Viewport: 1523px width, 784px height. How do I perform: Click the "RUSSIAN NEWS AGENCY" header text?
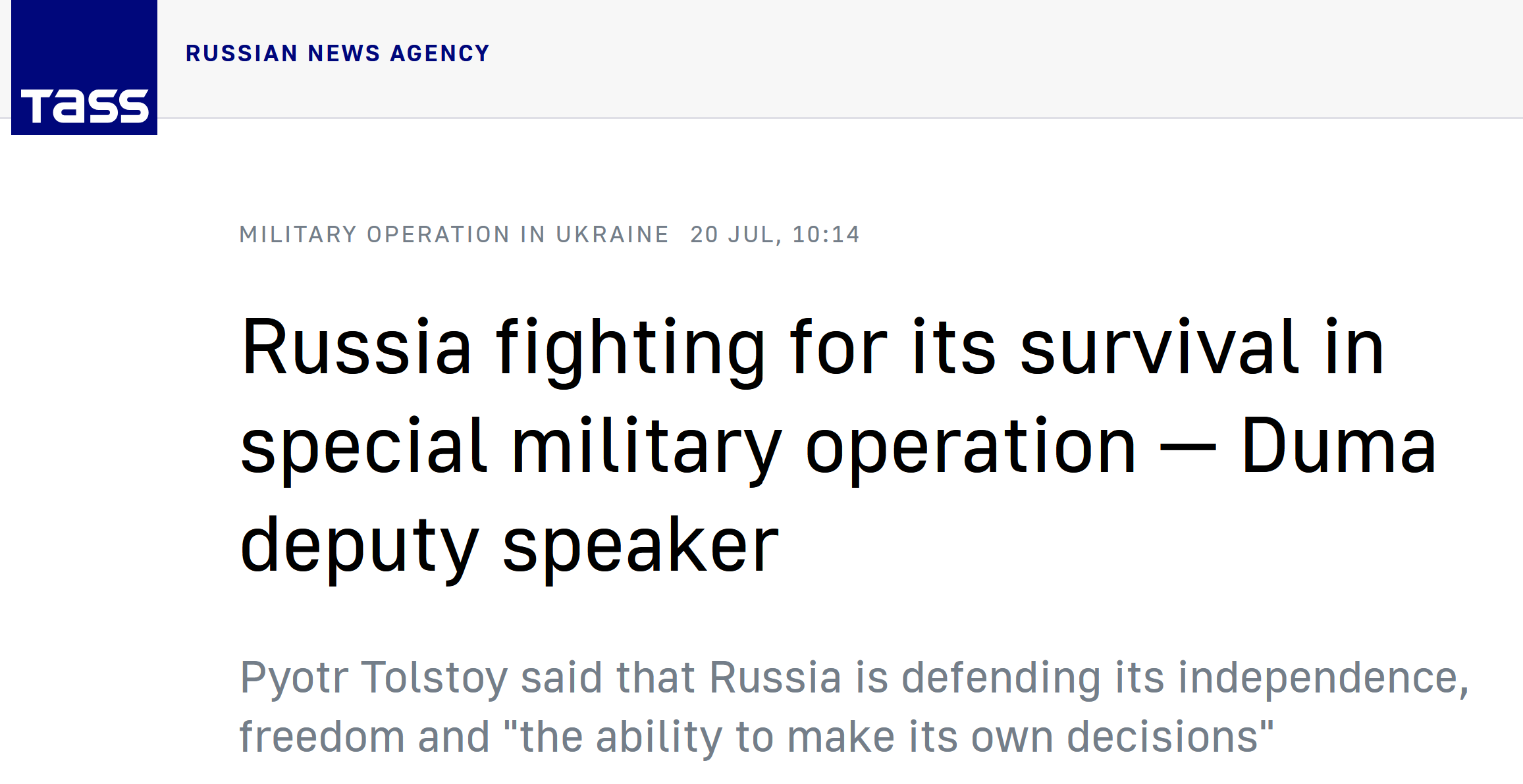(x=338, y=53)
